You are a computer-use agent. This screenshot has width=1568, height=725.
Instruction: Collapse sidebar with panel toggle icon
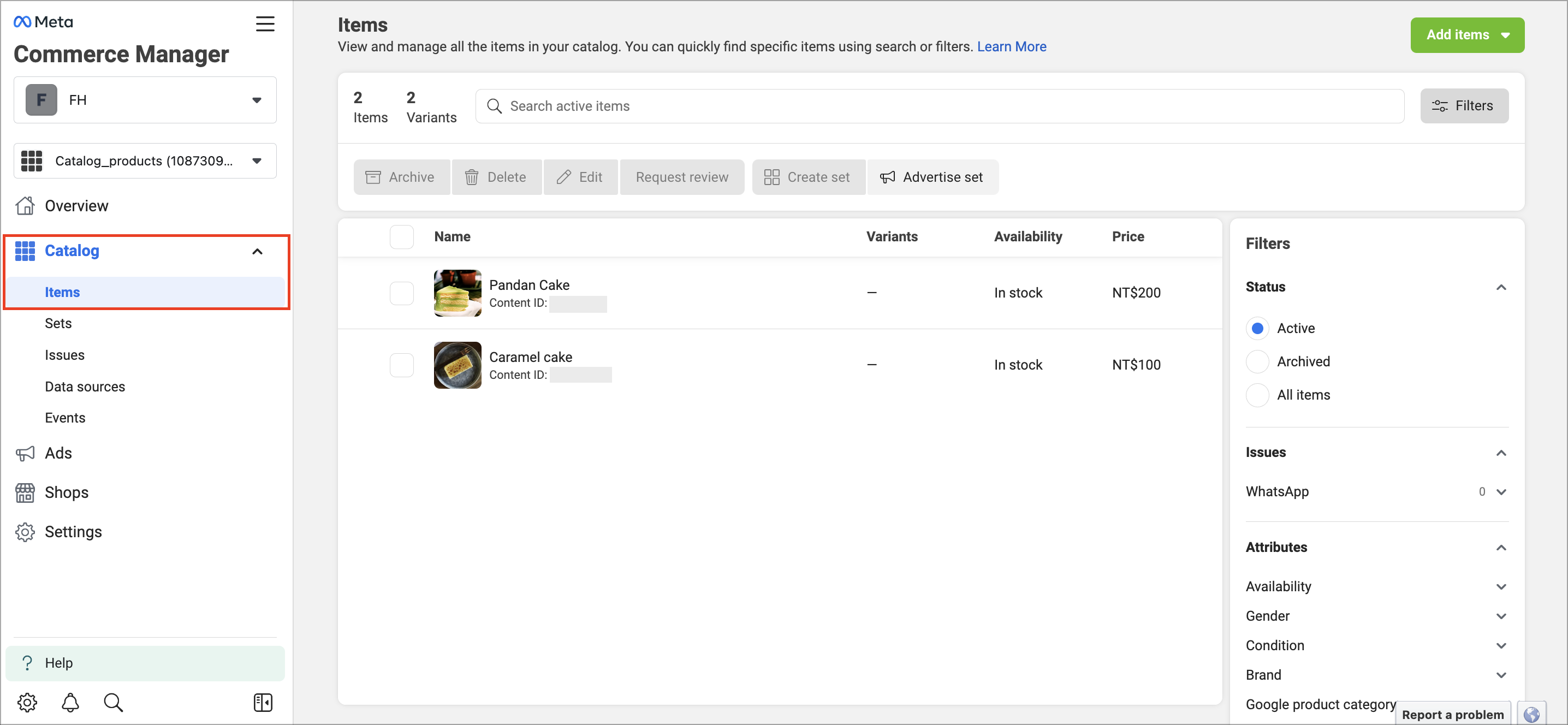point(263,703)
